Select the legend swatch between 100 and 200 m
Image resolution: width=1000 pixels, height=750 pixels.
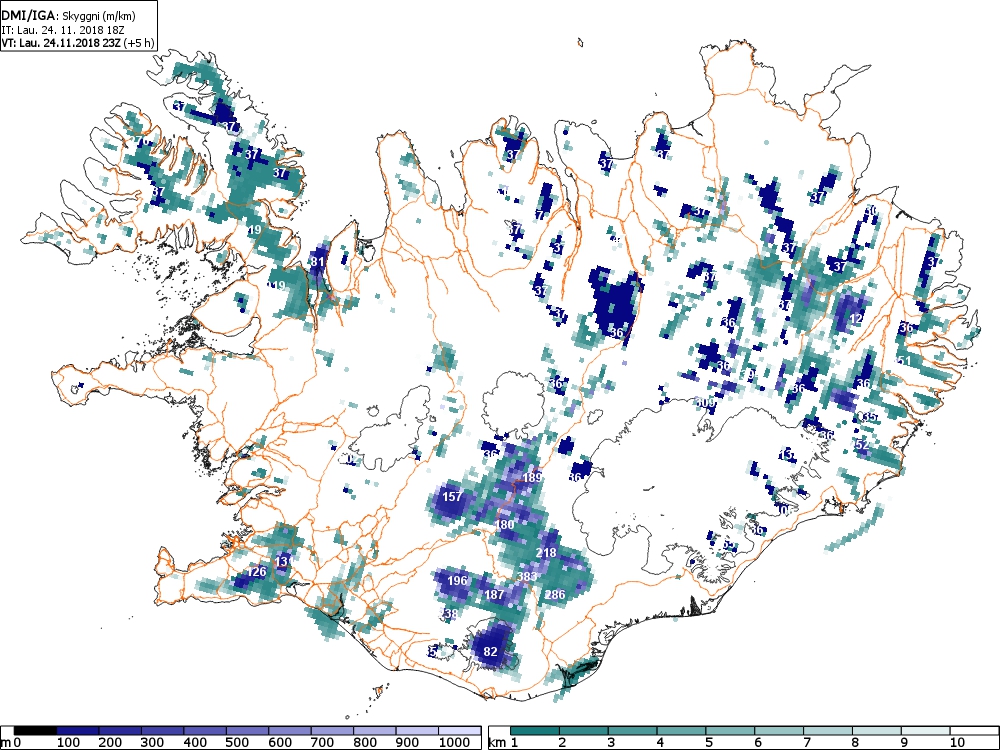(x=78, y=731)
